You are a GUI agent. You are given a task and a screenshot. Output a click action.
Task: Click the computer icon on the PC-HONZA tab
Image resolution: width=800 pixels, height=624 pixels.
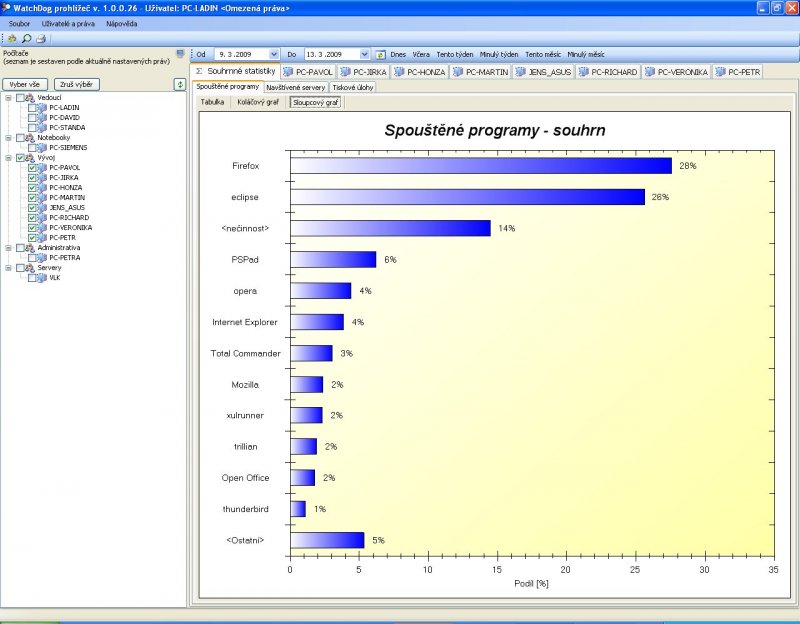click(399, 72)
